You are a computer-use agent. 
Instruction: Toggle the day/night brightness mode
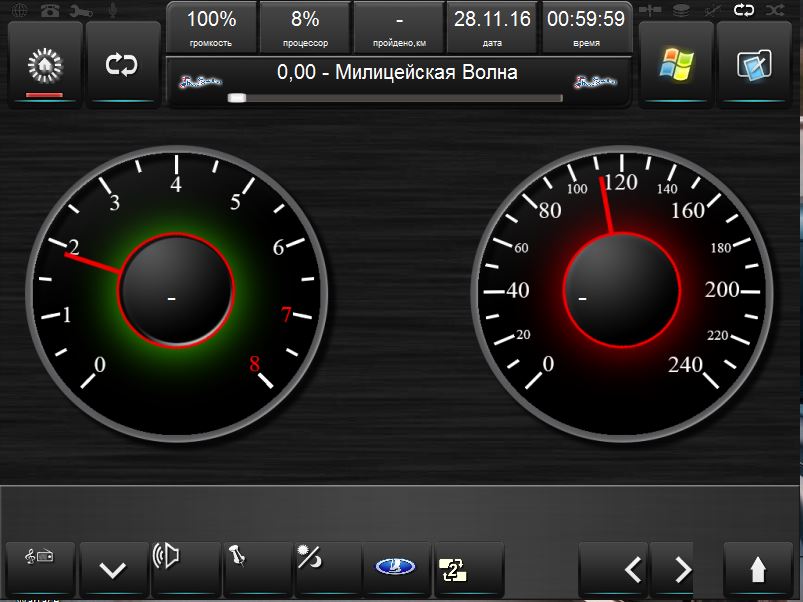(327, 568)
